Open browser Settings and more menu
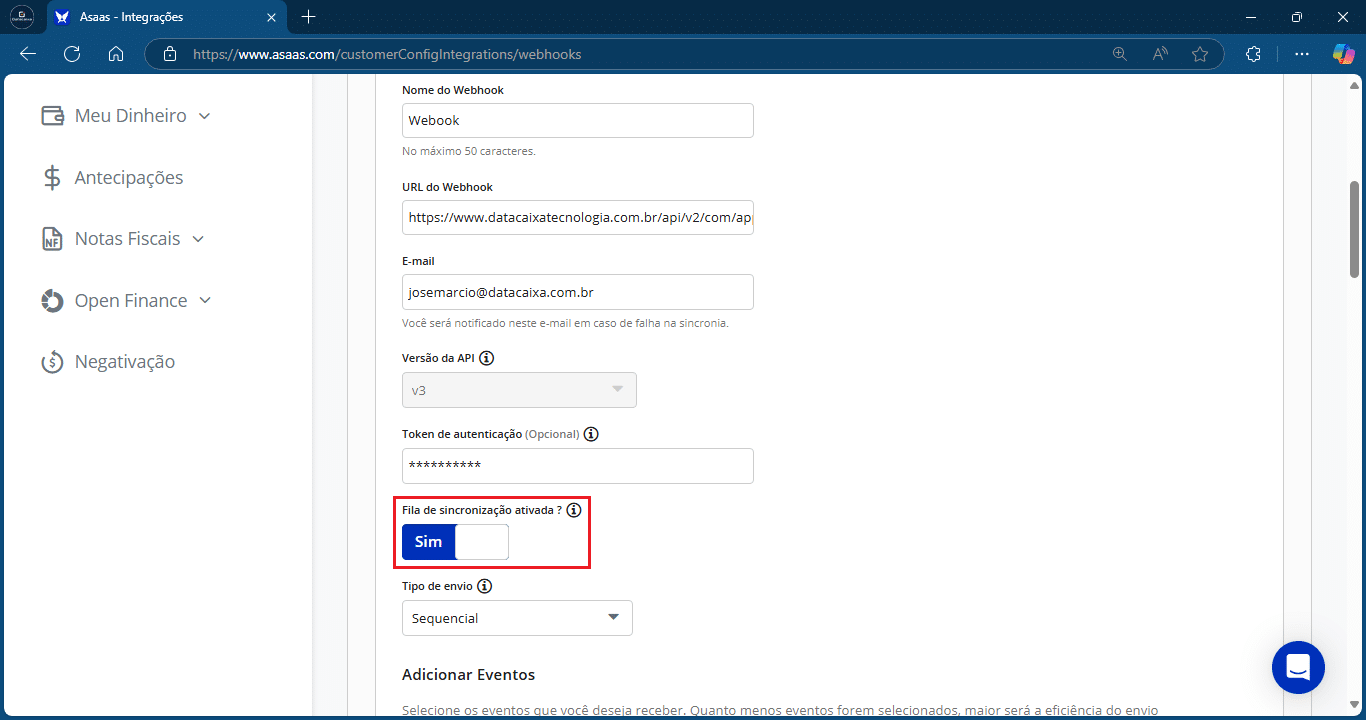 (x=1302, y=54)
